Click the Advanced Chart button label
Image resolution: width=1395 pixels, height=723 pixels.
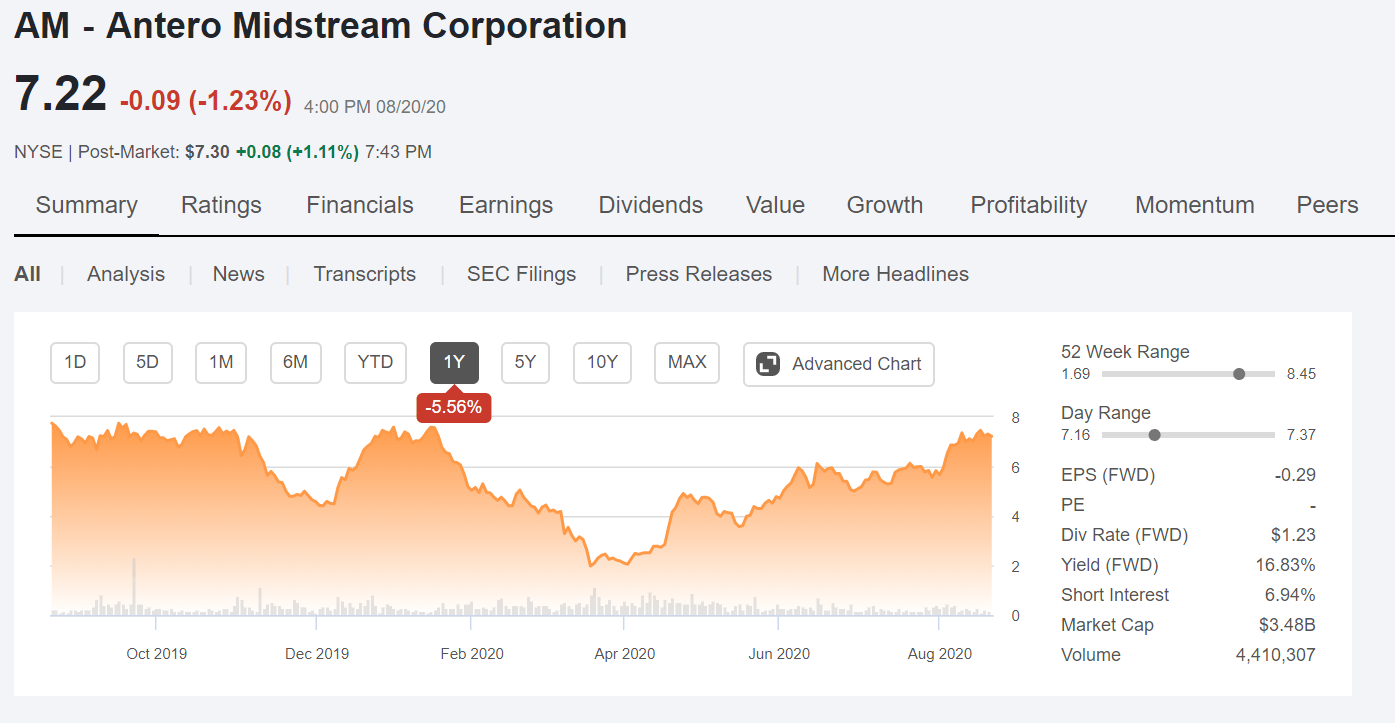point(857,364)
